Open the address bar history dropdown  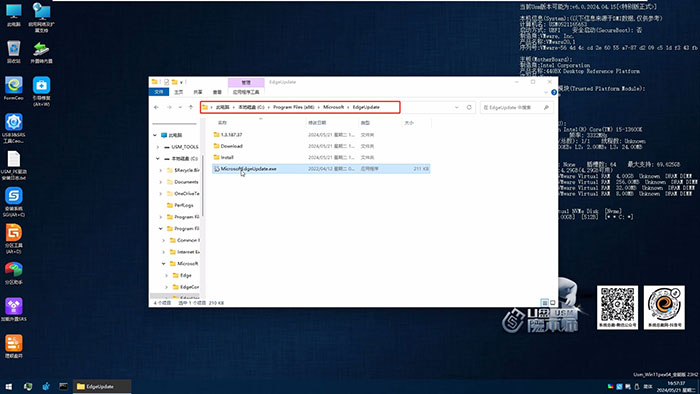456,108
